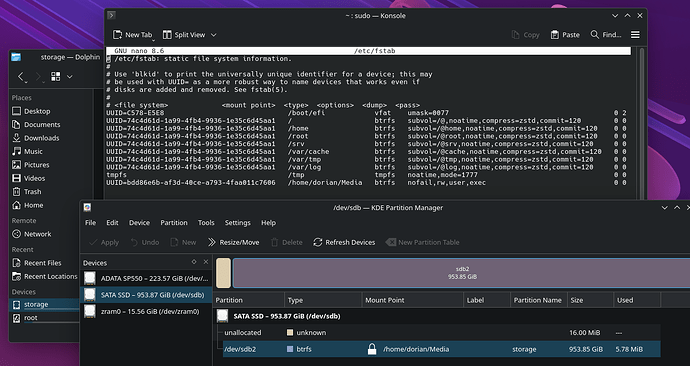The image size is (690, 366).
Task: Click Resize/Move toolbar button
Action: click(x=233, y=242)
